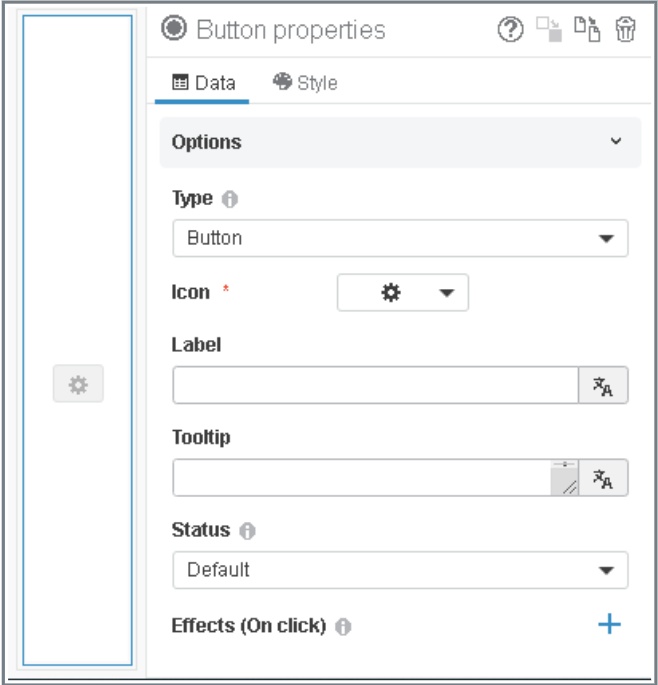Open the Type dropdown showing Button
Screen dimensions: 658x685
(x=400, y=239)
